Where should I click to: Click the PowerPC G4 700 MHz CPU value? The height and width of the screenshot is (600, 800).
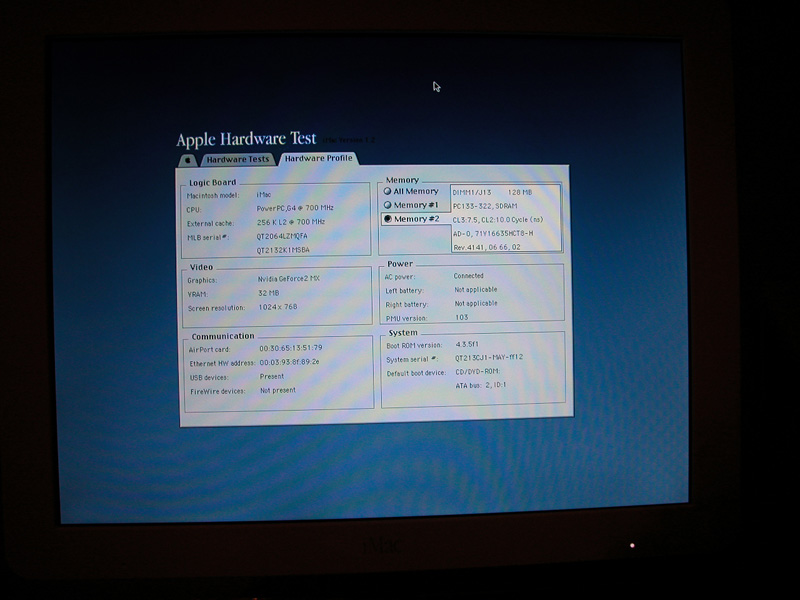click(x=295, y=209)
